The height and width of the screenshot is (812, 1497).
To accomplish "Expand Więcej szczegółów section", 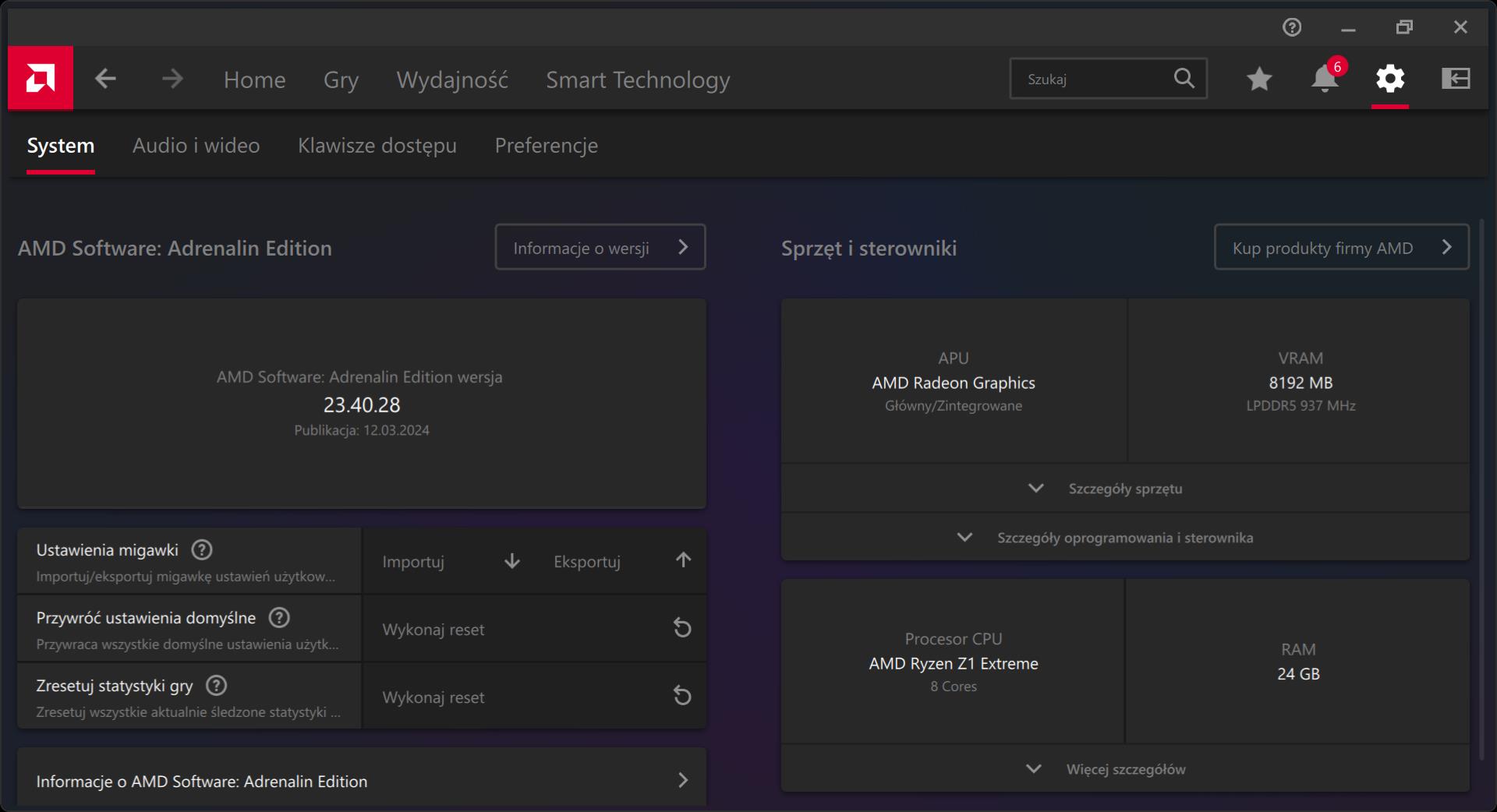I will coord(1125,769).
